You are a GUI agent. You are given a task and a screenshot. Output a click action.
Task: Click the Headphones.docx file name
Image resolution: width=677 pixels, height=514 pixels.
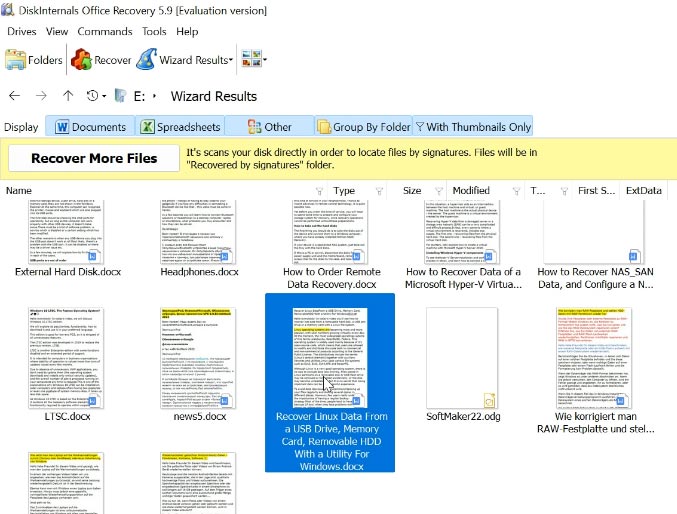tap(199, 272)
